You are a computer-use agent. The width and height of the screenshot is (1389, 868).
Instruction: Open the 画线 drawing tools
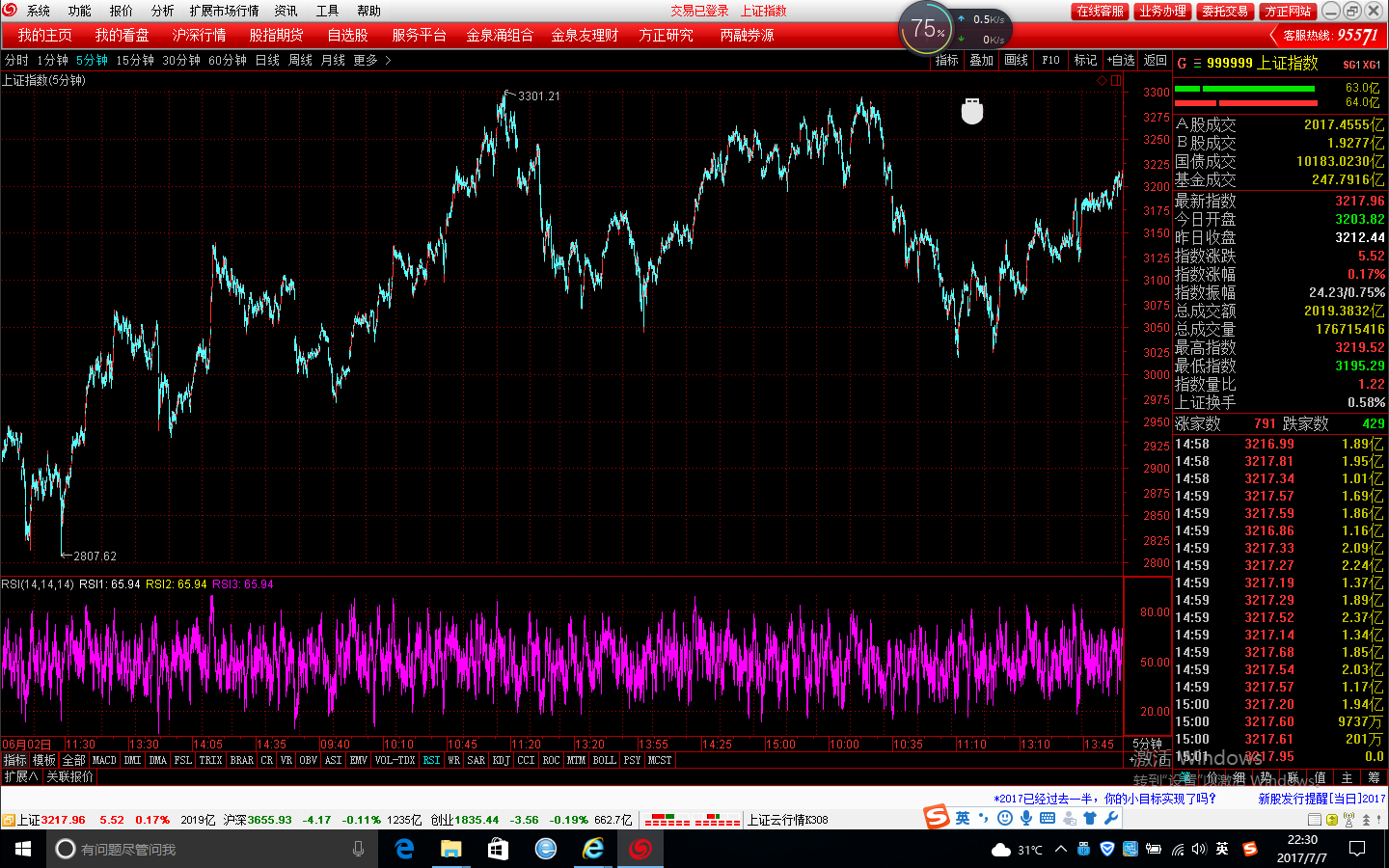[x=1016, y=60]
